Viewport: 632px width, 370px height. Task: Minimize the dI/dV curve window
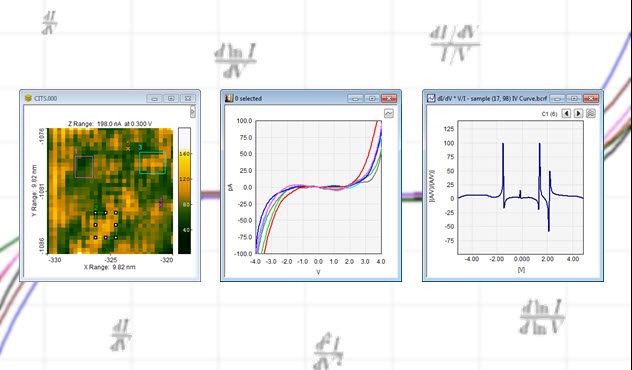557,98
